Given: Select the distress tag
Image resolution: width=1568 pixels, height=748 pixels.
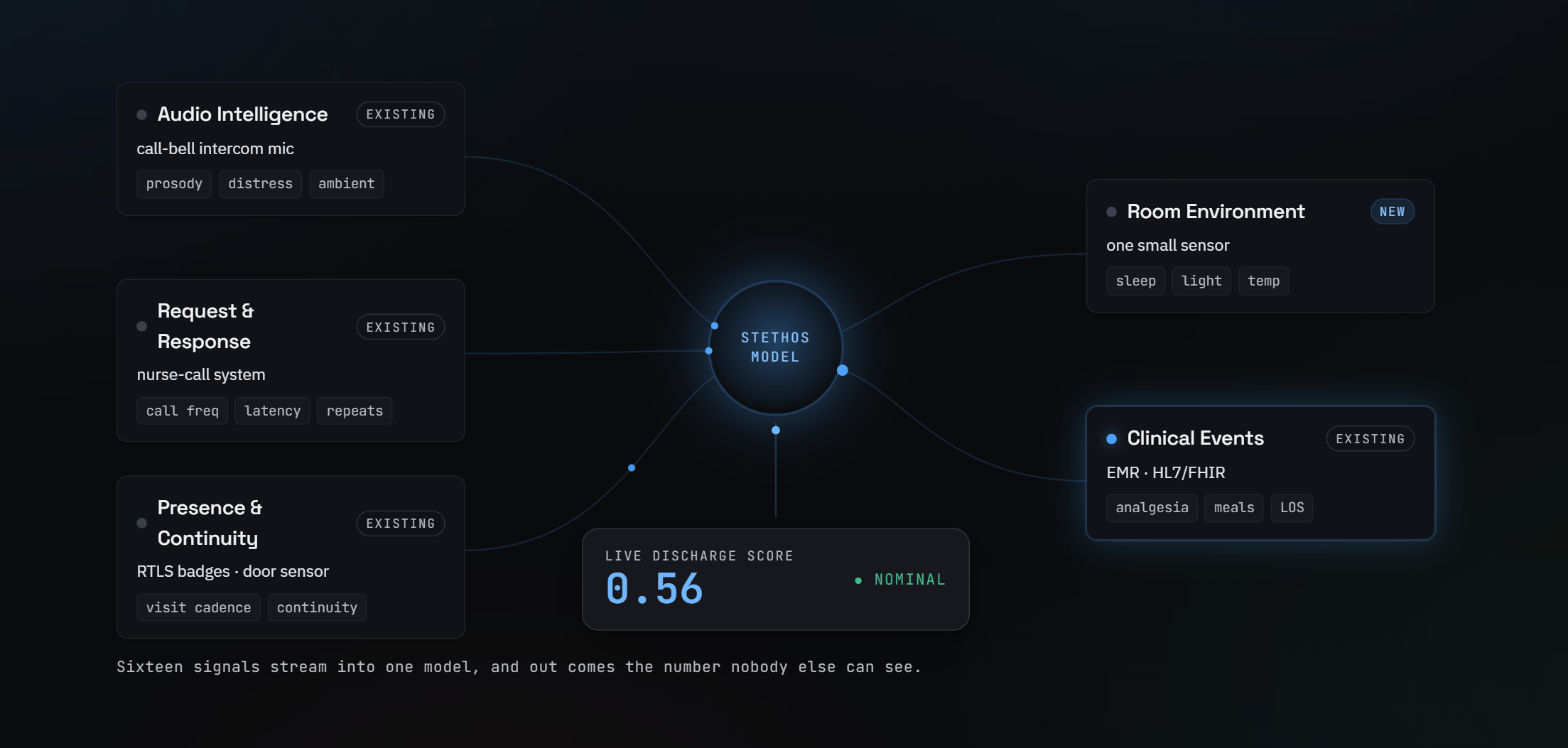Looking at the screenshot, I should tap(260, 184).
